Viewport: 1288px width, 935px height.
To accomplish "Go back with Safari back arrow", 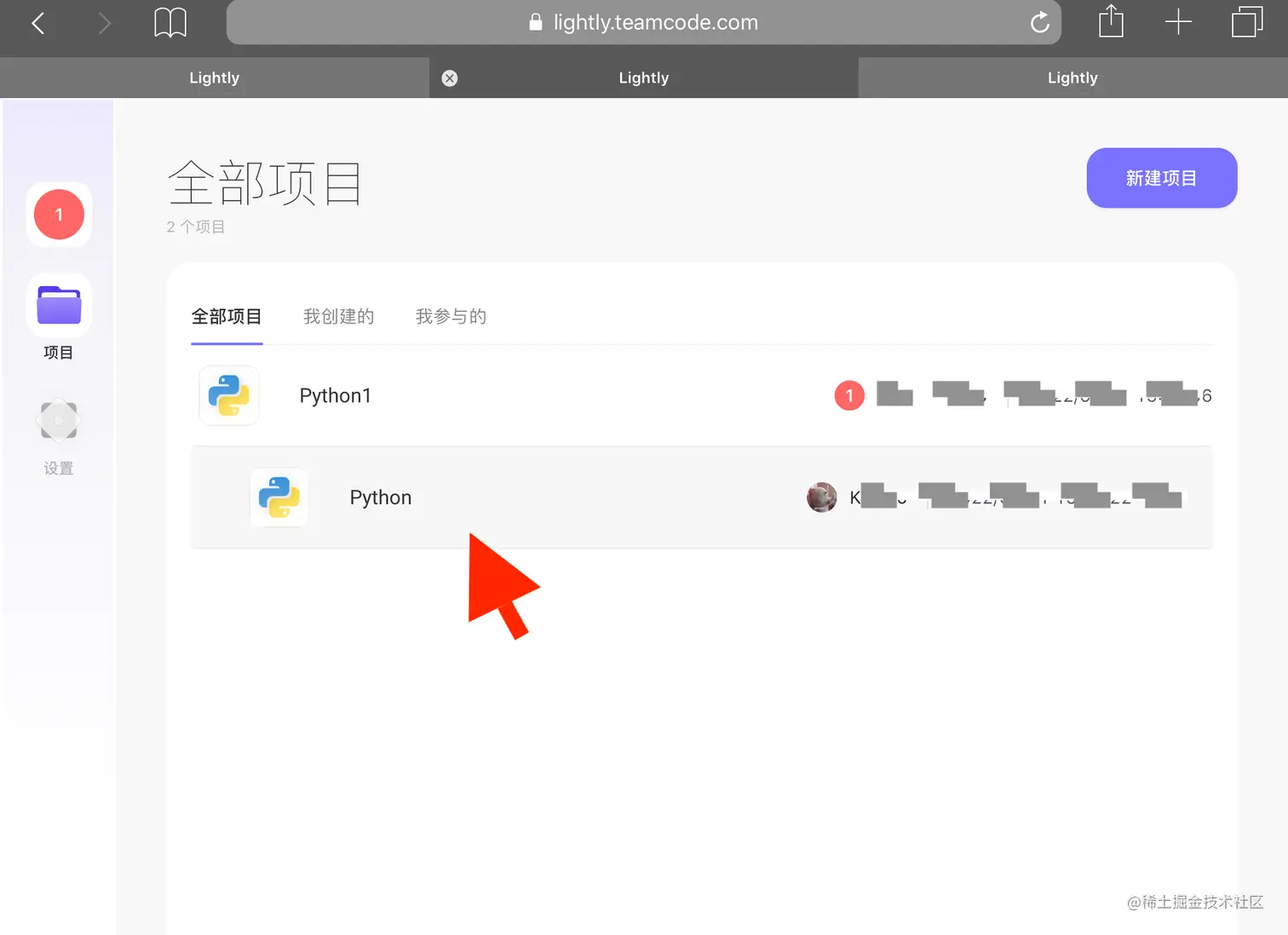I will (x=37, y=23).
